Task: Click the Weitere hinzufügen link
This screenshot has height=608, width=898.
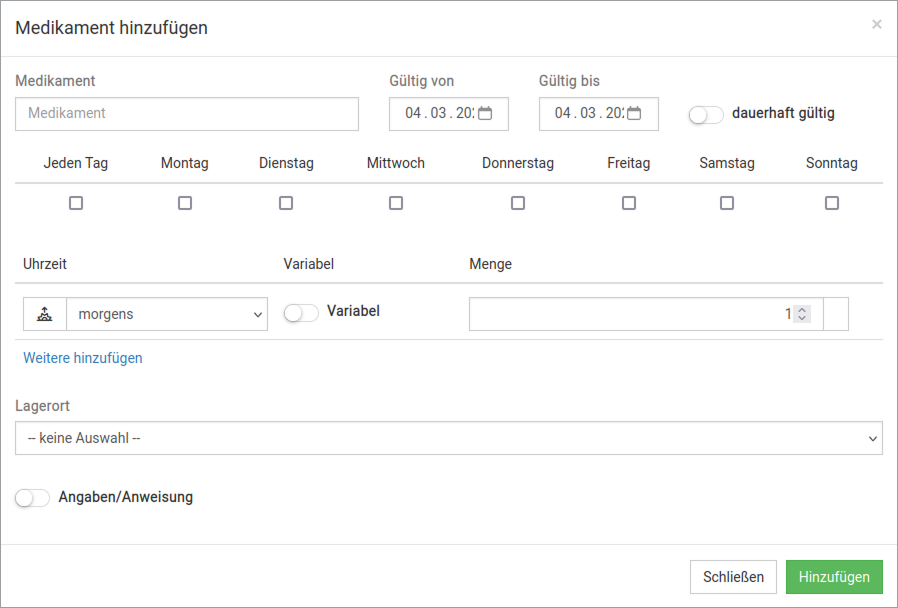Action: click(x=83, y=358)
